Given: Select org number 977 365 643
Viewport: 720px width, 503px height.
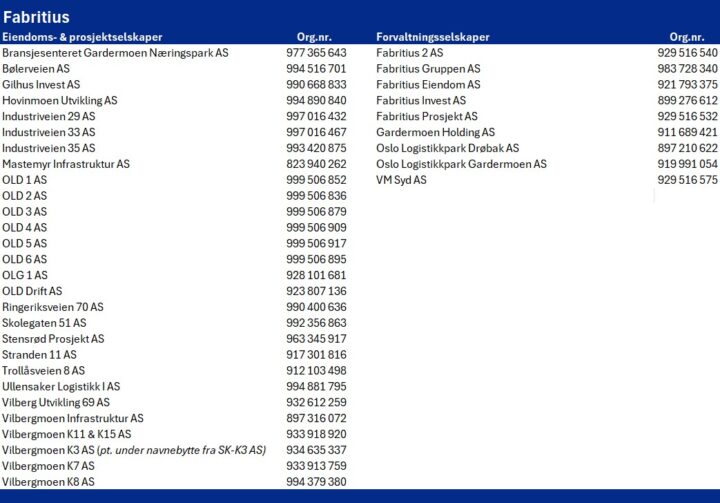Looking at the screenshot, I should 316,53.
